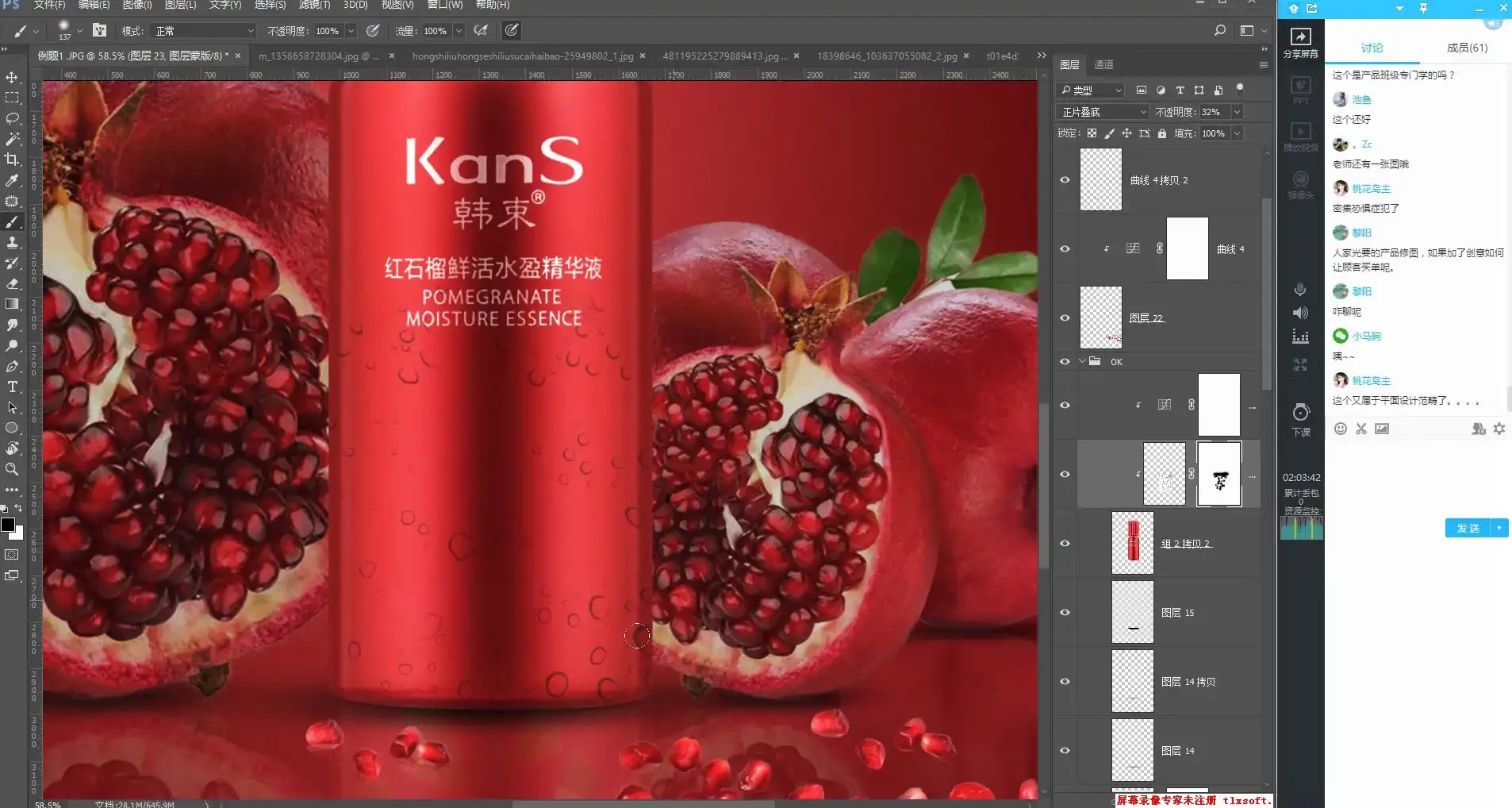Select the Zoom tool in toolbar
This screenshot has width=1512, height=808.
point(12,469)
